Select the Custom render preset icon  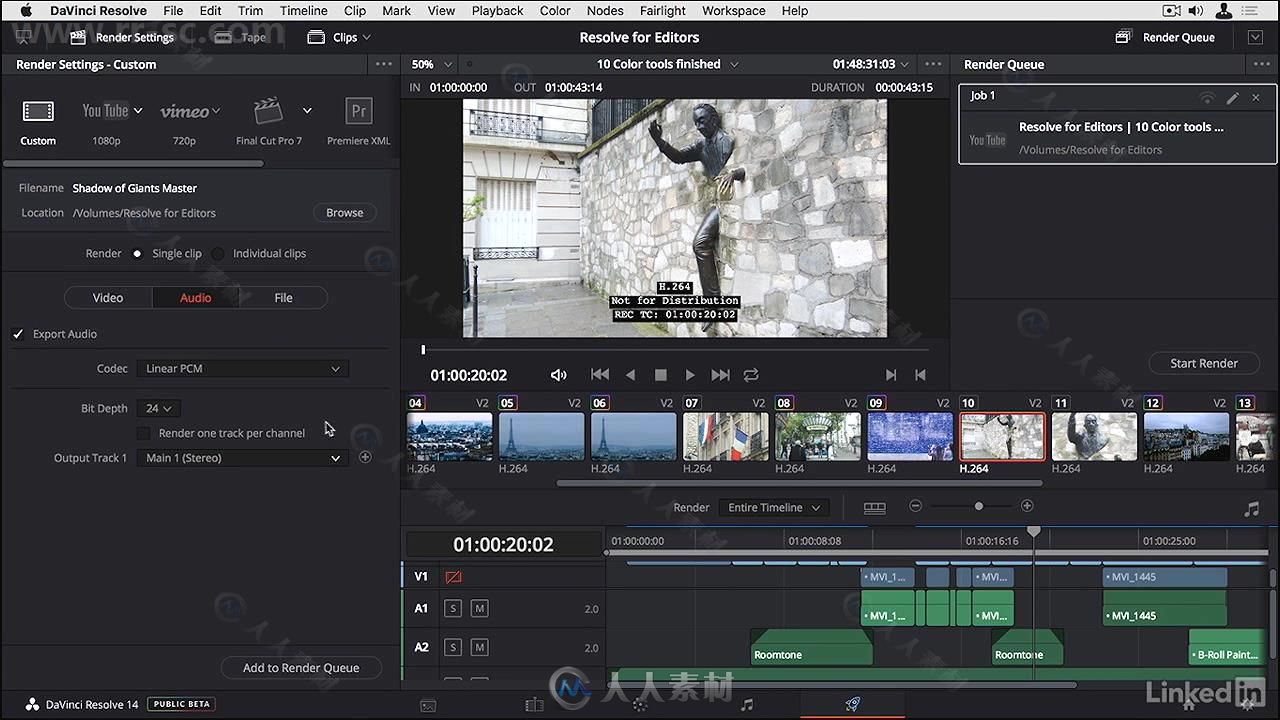[38, 111]
